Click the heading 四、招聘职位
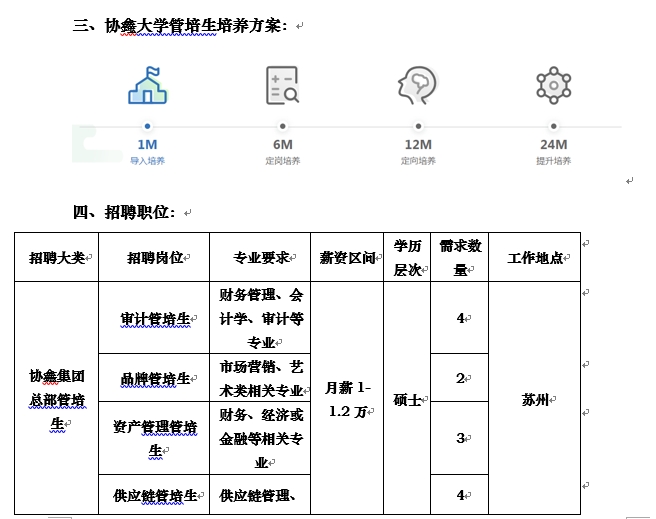 tap(124, 212)
